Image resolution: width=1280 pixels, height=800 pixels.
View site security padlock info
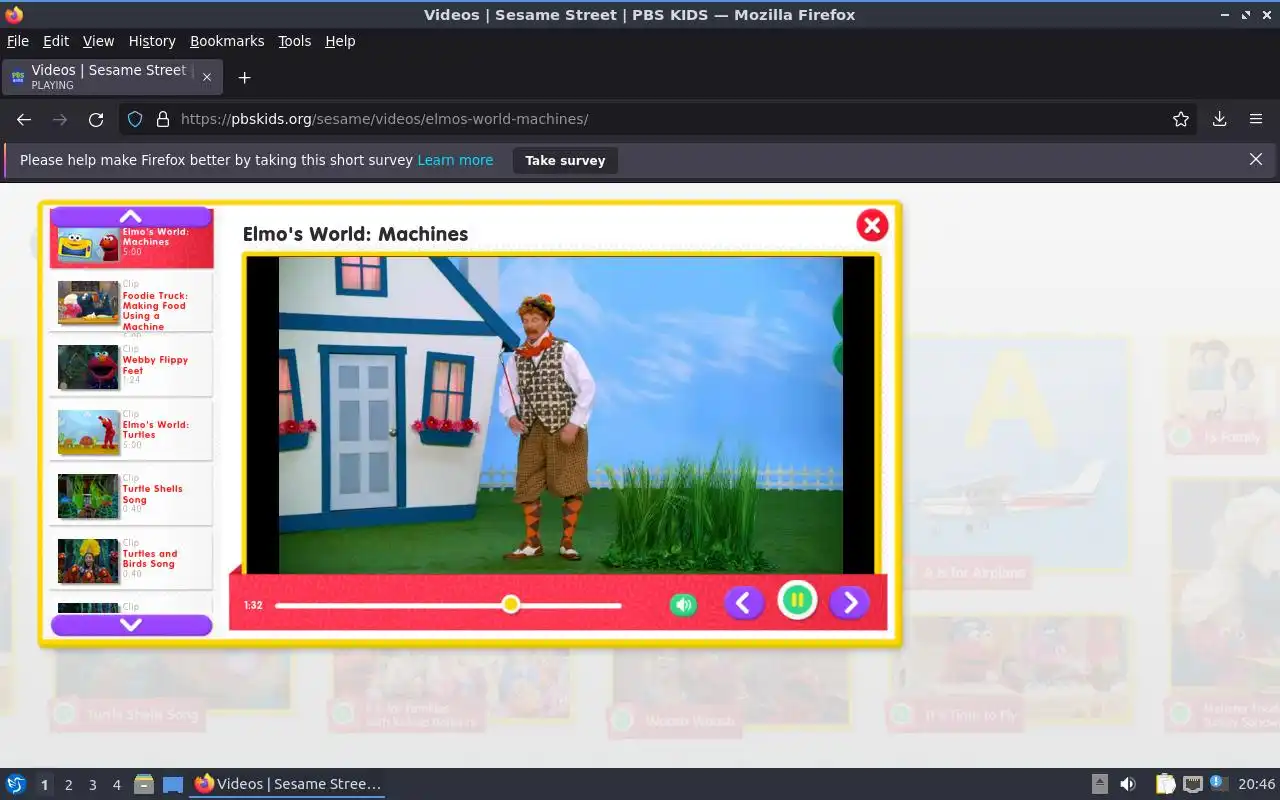point(163,119)
